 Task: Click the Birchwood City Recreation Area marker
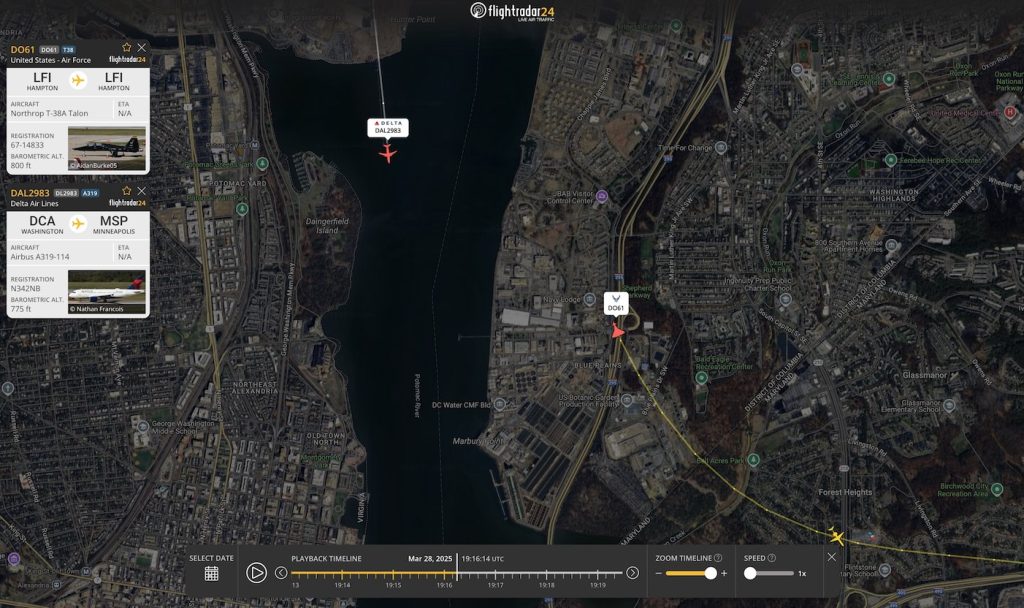[x=997, y=489]
